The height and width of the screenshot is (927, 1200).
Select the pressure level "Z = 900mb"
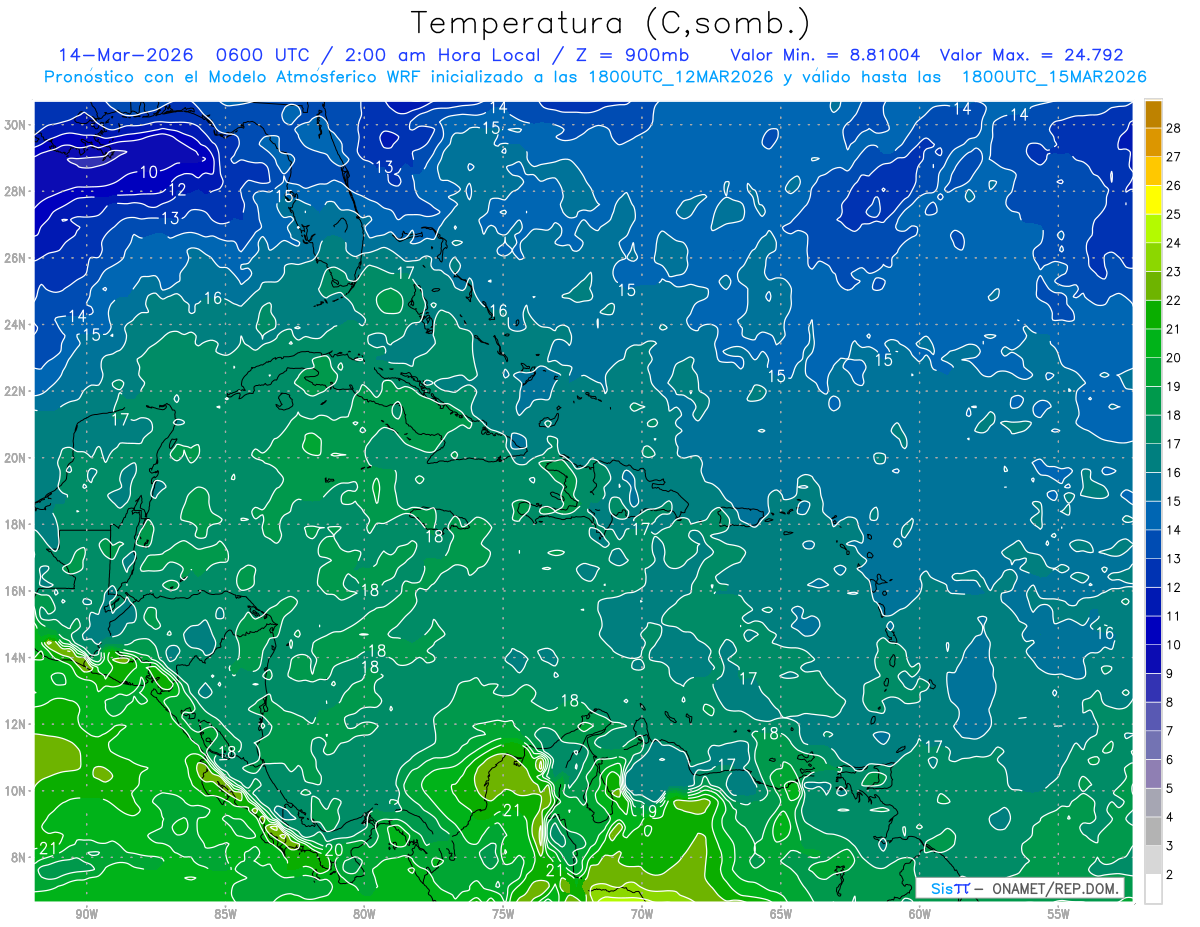pyautogui.click(x=633, y=55)
